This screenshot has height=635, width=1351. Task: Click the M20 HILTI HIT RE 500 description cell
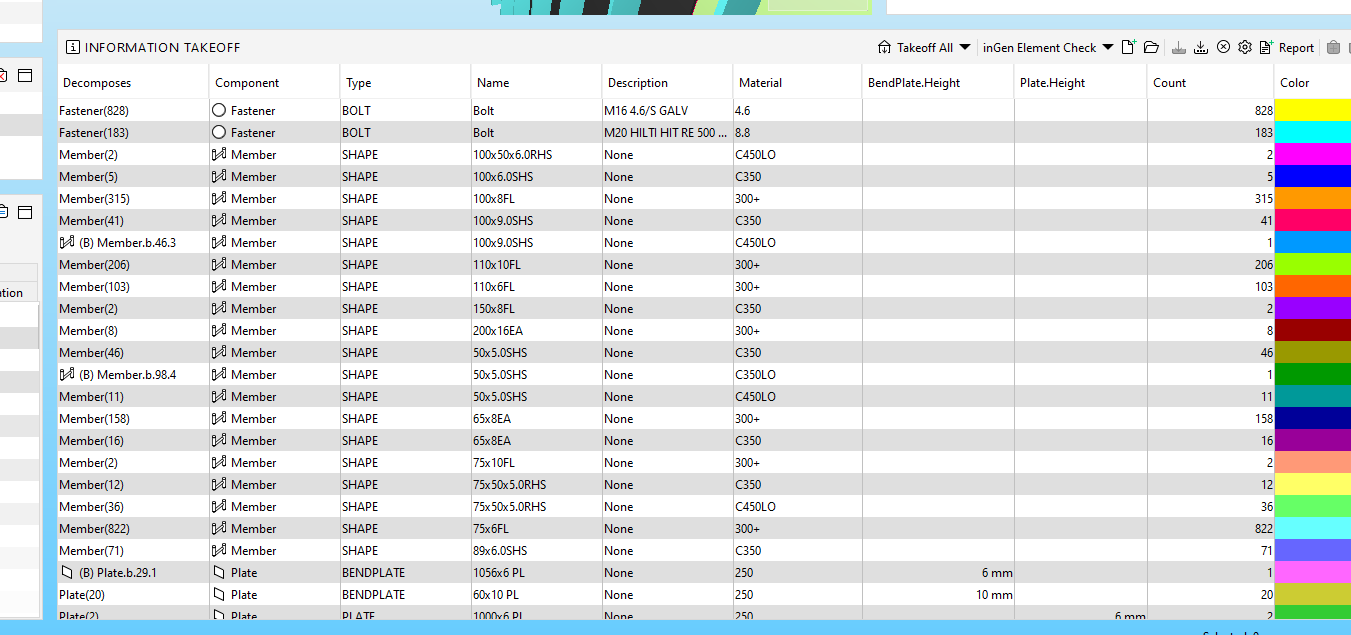(x=667, y=132)
